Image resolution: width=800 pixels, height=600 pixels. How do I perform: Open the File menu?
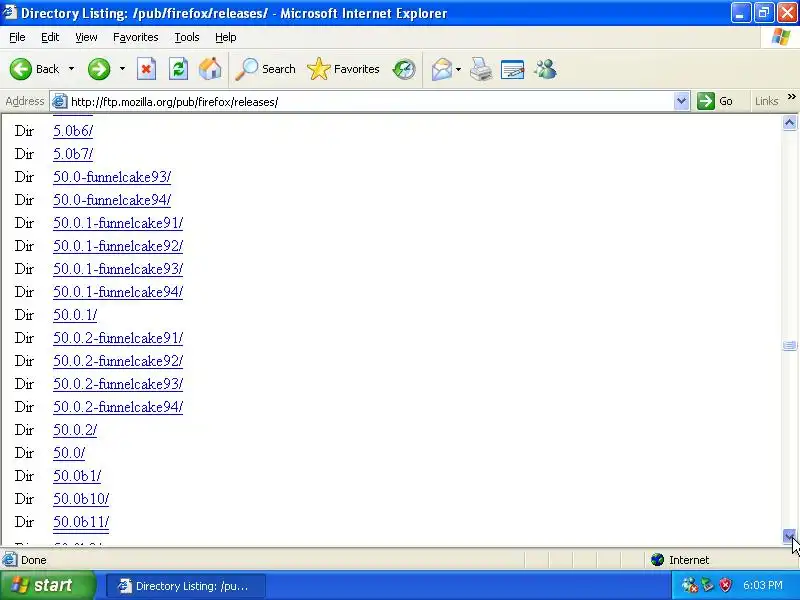click(x=17, y=37)
